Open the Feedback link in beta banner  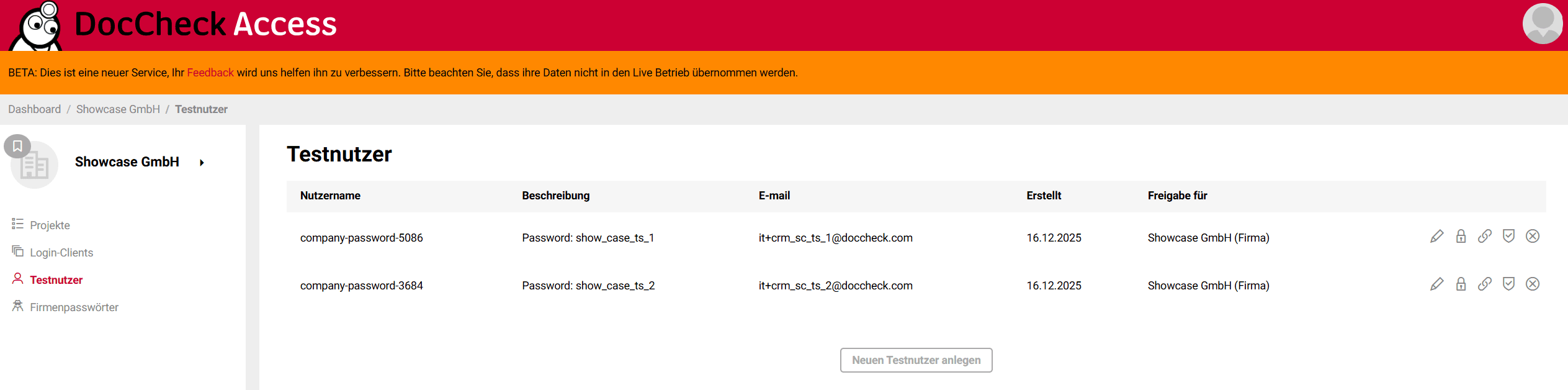click(x=210, y=73)
